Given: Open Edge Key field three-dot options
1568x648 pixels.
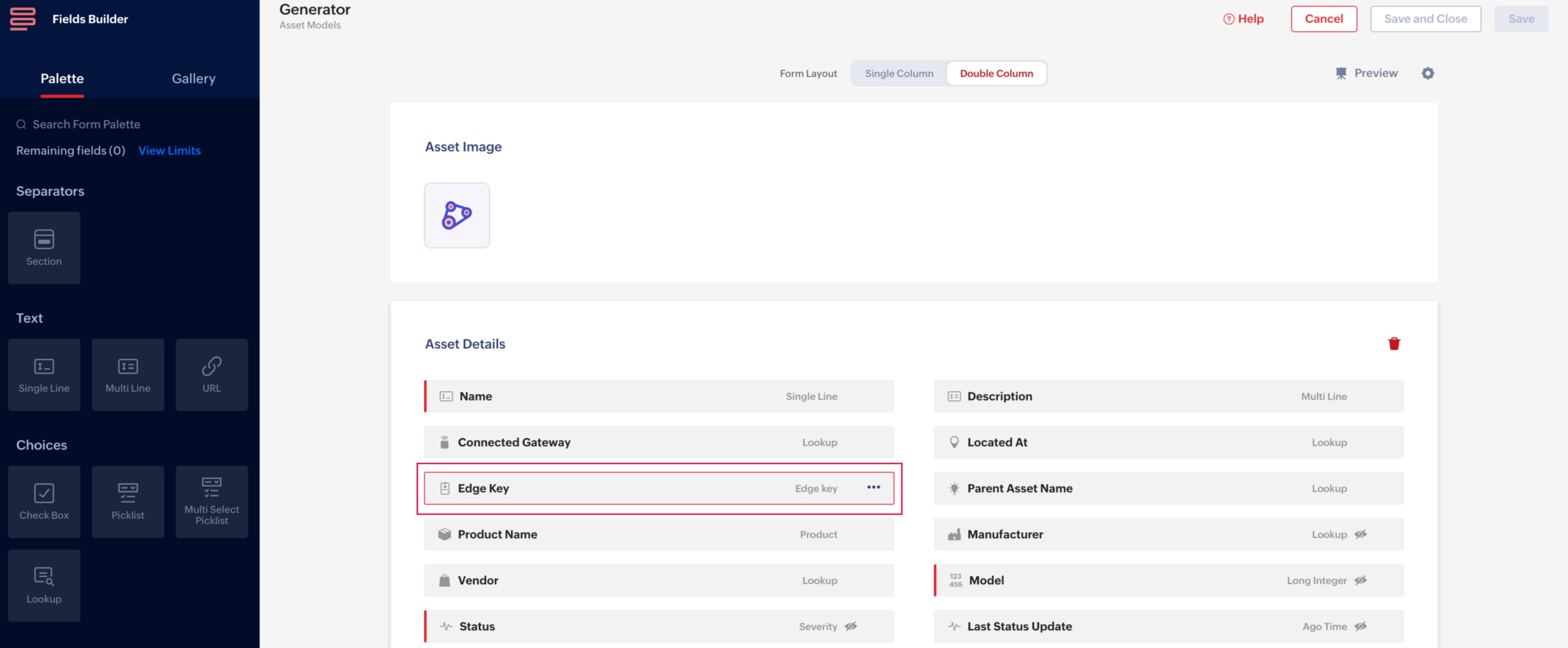Looking at the screenshot, I should point(874,487).
